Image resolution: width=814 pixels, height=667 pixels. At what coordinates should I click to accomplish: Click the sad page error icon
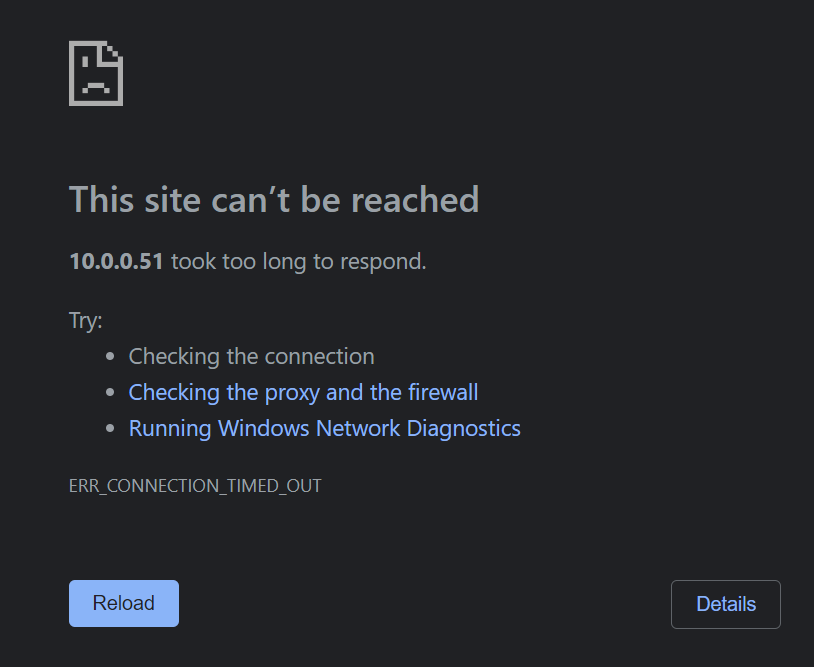coord(96,73)
